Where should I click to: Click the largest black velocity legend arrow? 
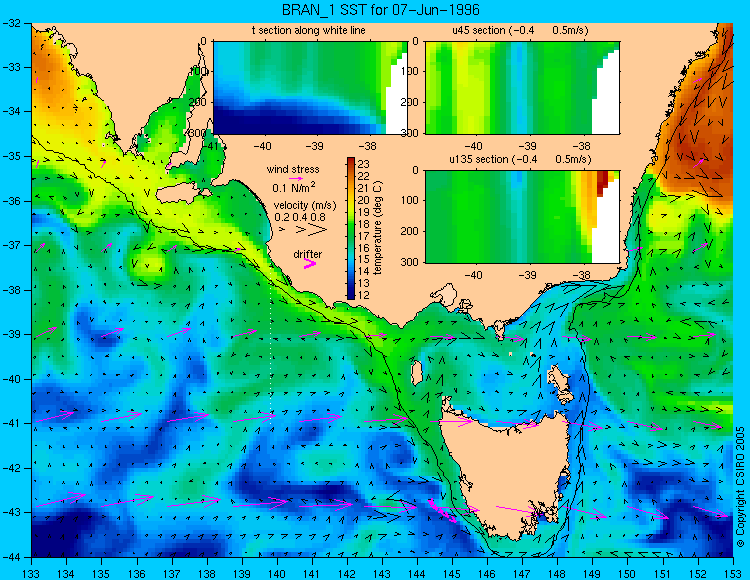(317, 230)
